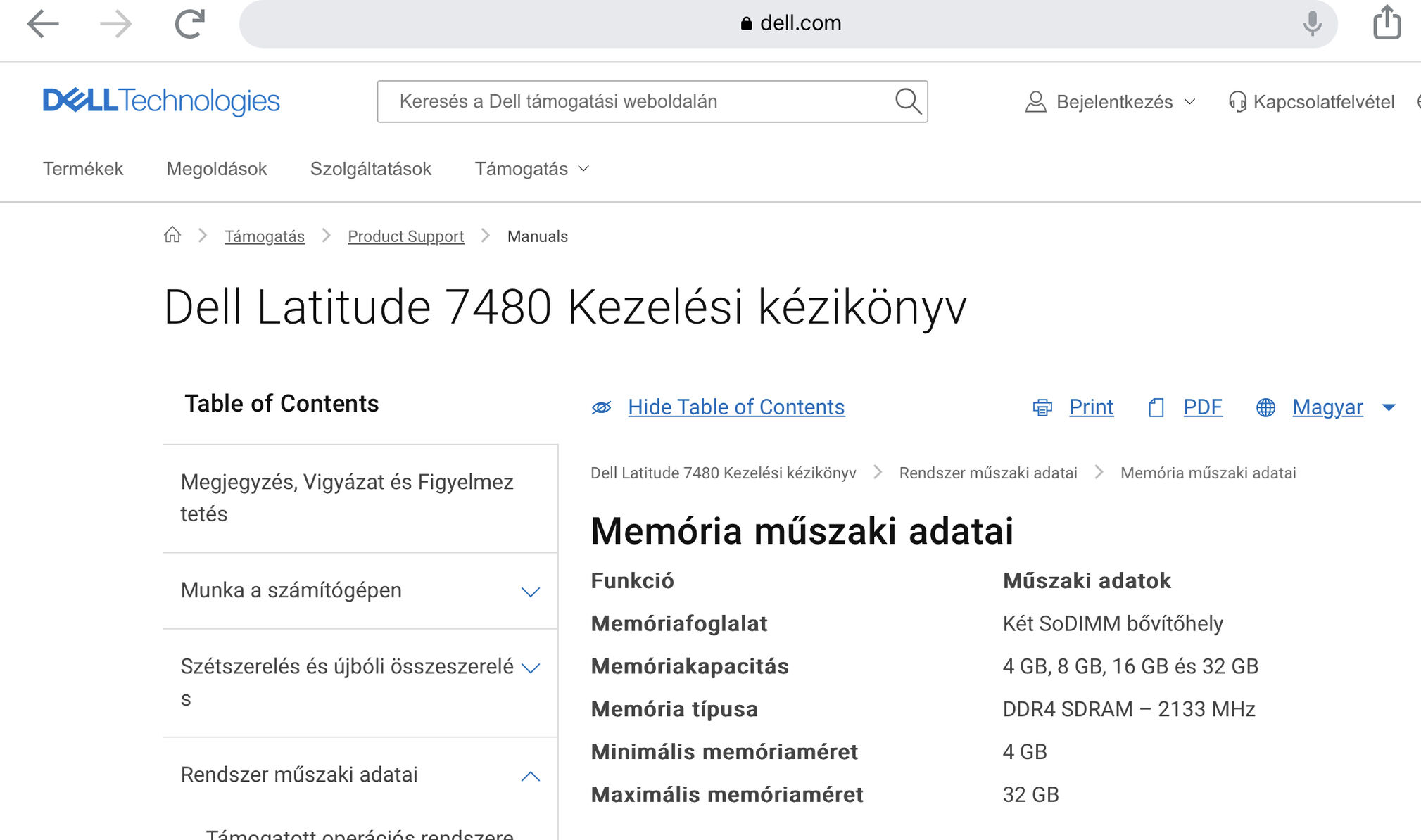
Task: Click the search magnifier icon
Action: click(x=908, y=101)
